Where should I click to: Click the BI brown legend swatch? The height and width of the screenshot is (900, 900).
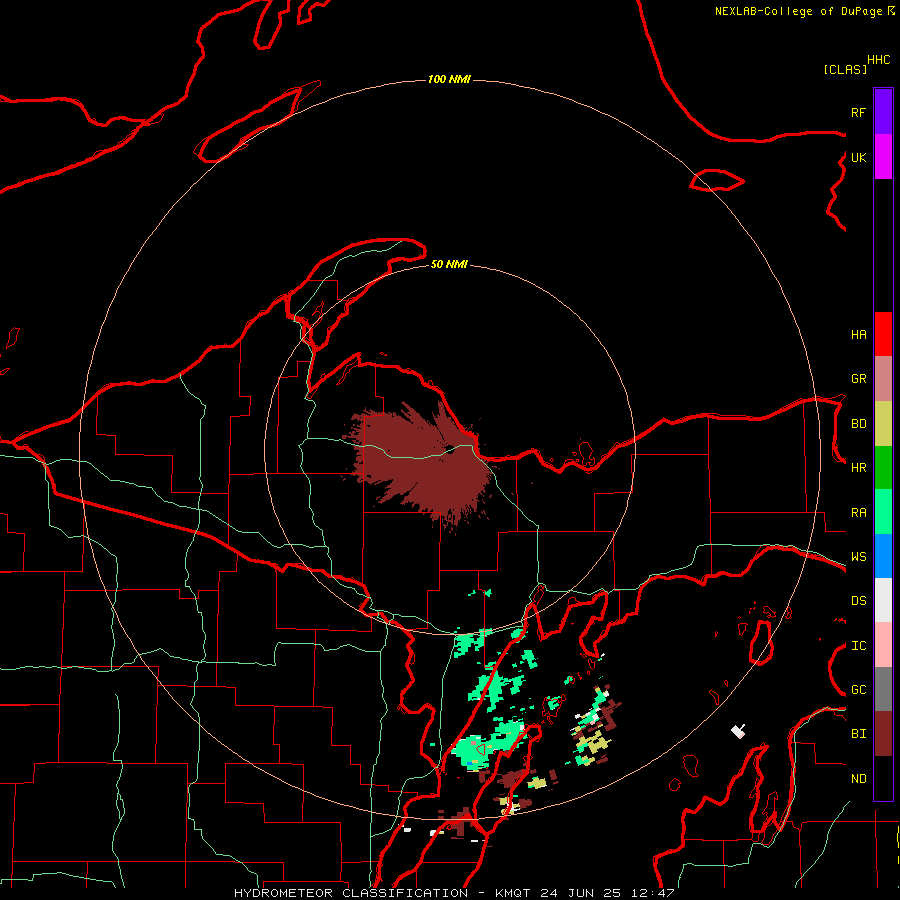click(883, 734)
